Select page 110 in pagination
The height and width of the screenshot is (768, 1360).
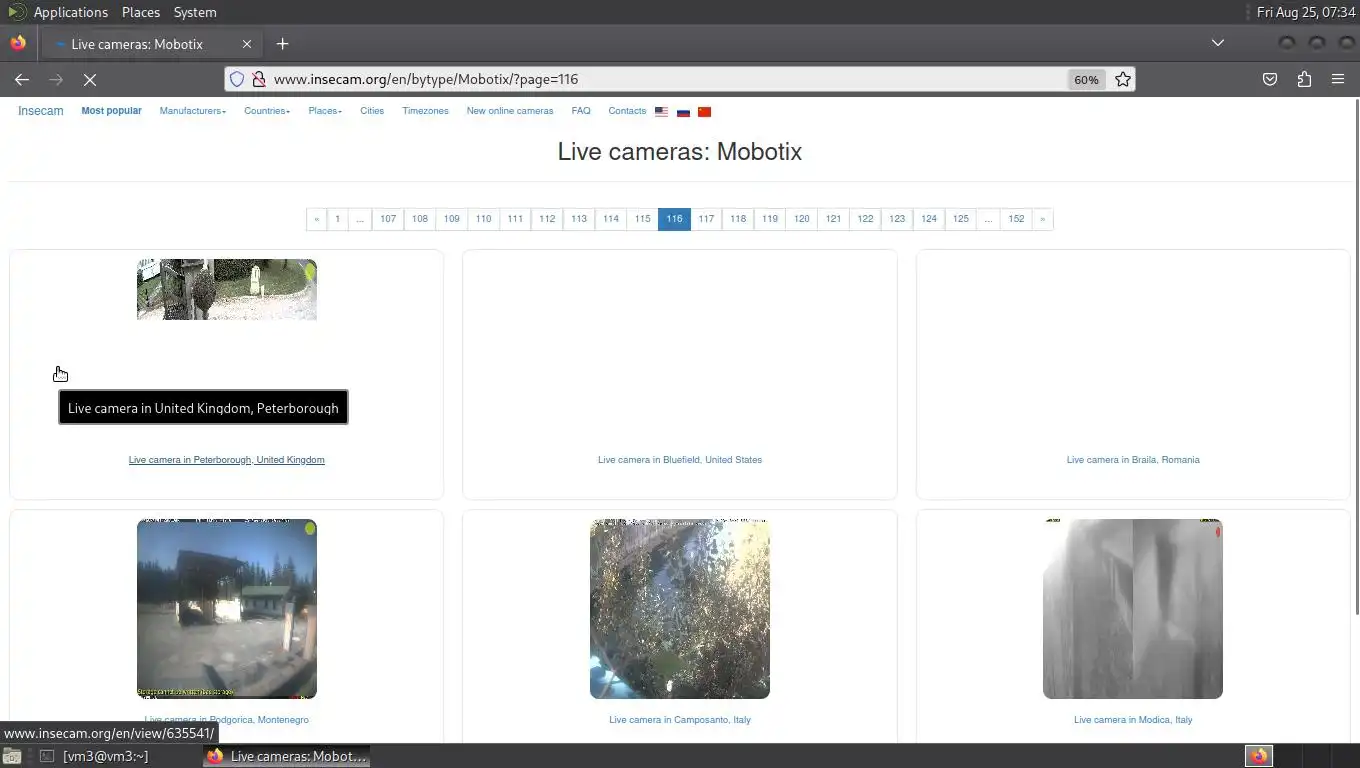pos(483,219)
